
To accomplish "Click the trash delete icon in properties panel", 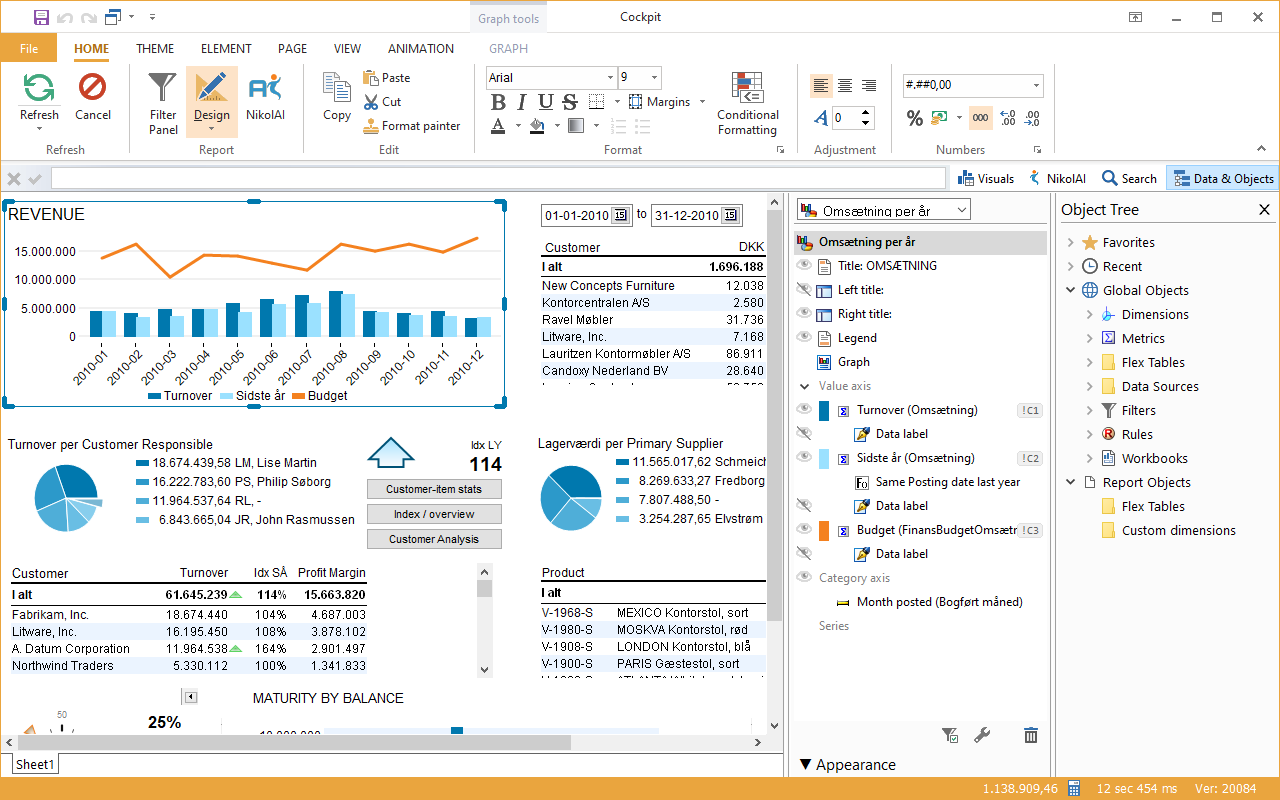I will click(x=1031, y=735).
